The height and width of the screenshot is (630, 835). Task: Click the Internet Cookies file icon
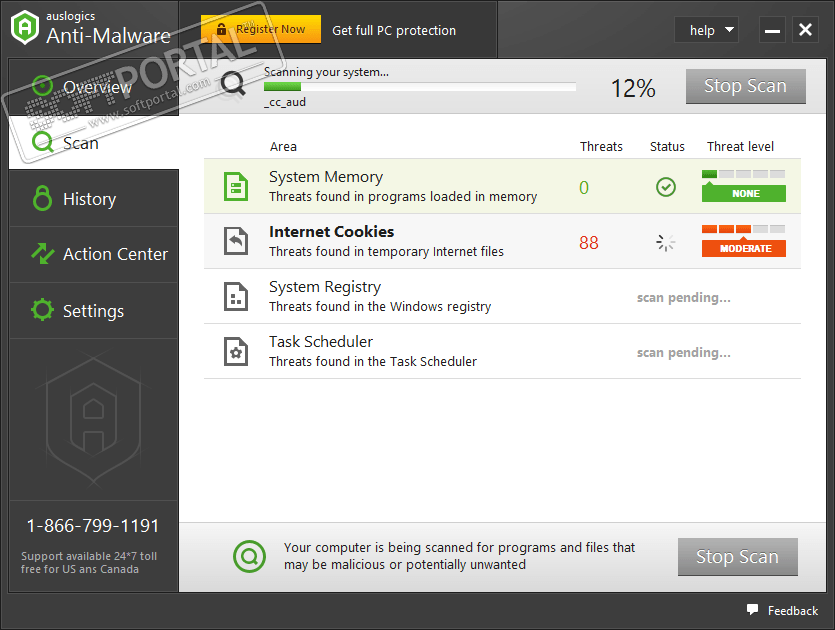[x=236, y=241]
